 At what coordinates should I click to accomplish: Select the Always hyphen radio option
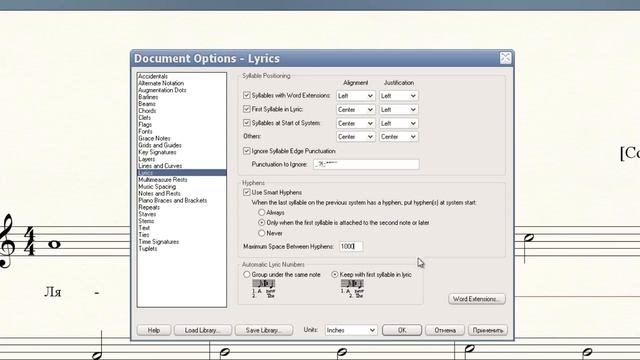(x=262, y=213)
